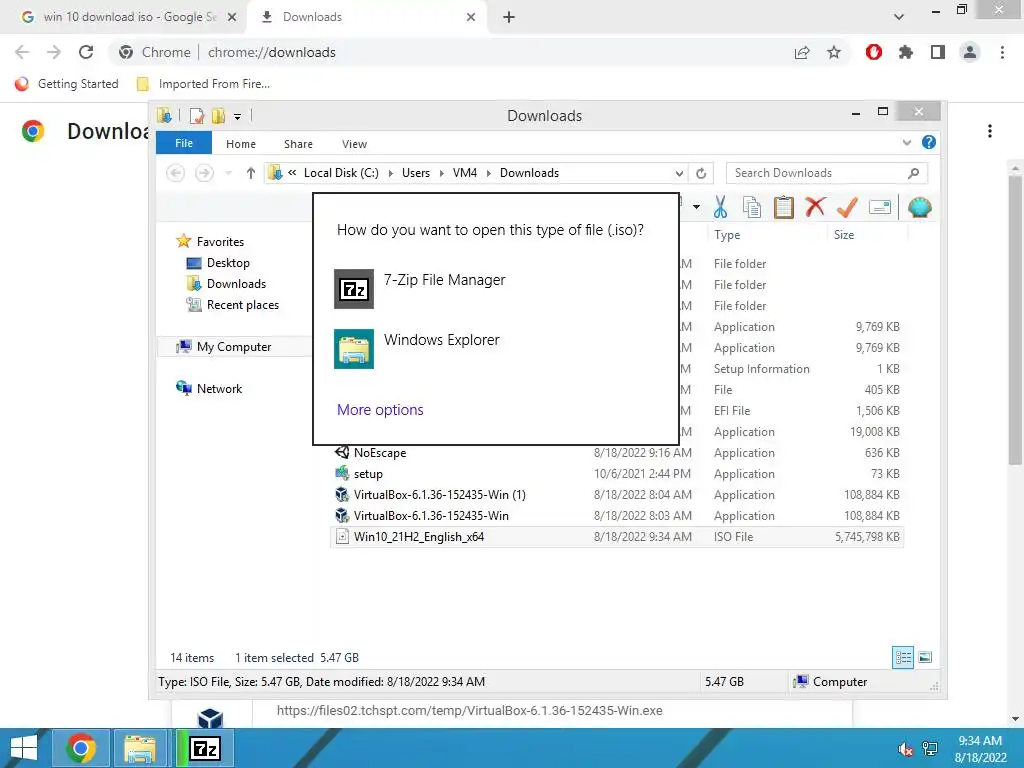Expand the ribbon with the chevron
Viewport: 1024px width, 768px height.
(x=906, y=142)
